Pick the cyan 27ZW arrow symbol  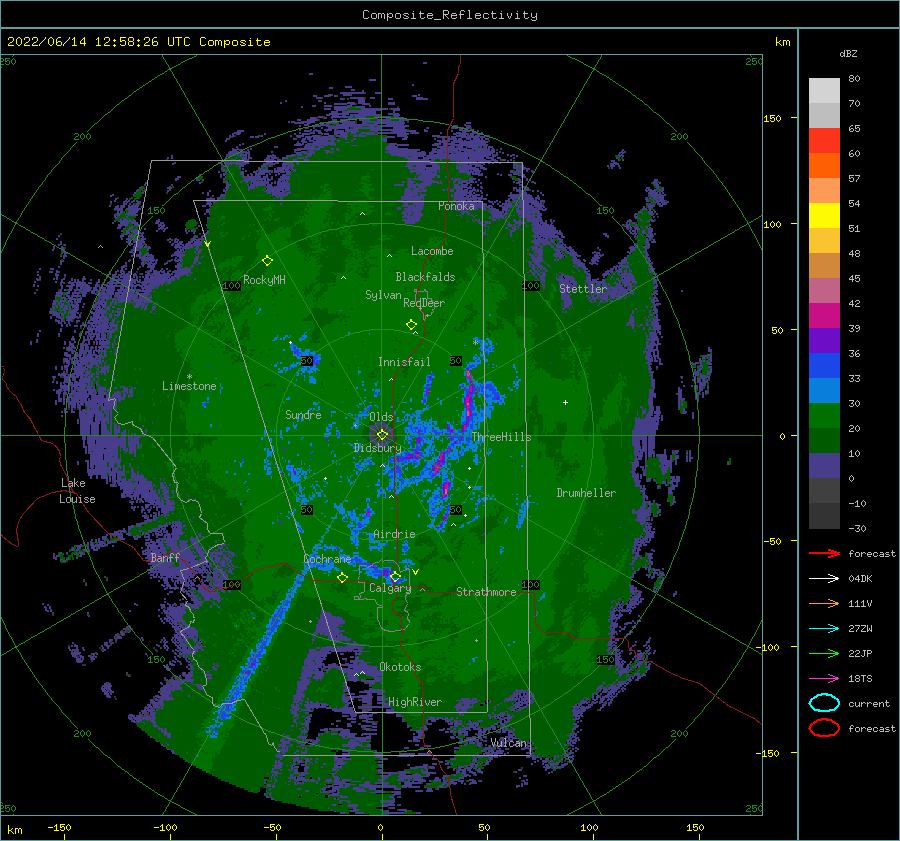(824, 629)
